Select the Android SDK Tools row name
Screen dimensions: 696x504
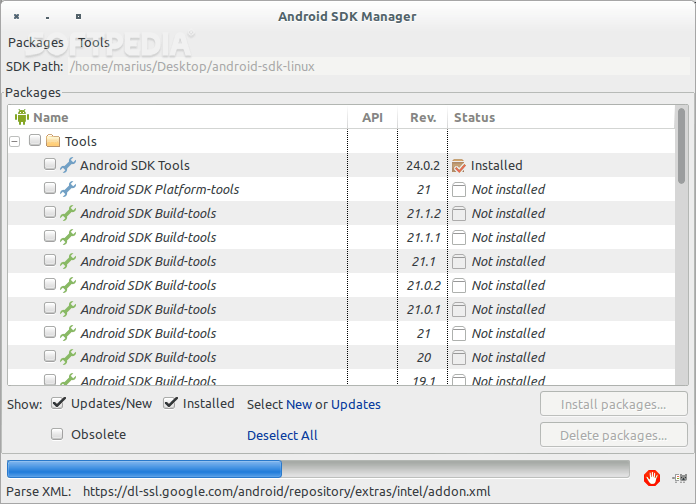coord(135,166)
